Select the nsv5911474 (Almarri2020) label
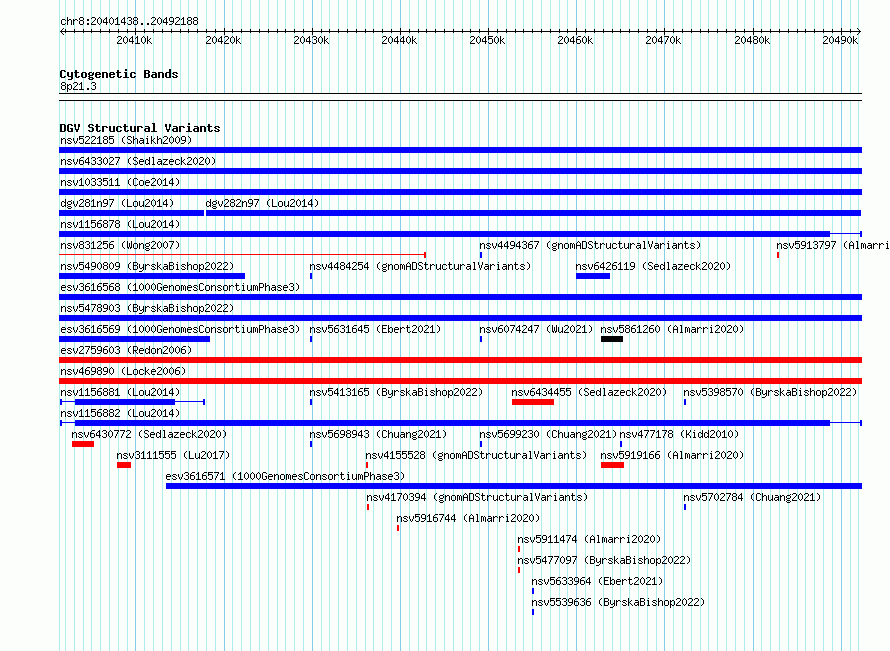The image size is (890, 651). point(589,539)
